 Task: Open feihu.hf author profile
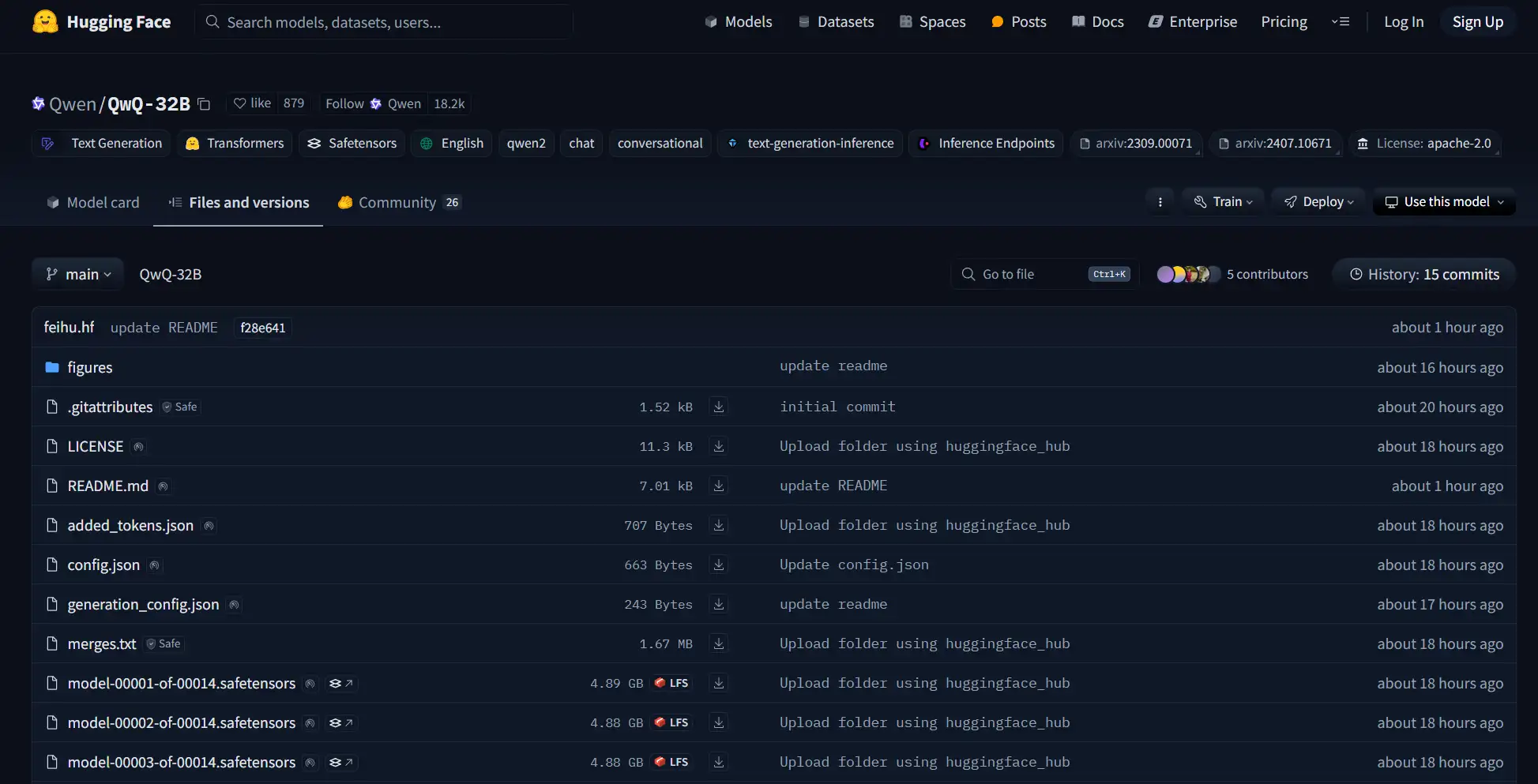[x=69, y=327]
